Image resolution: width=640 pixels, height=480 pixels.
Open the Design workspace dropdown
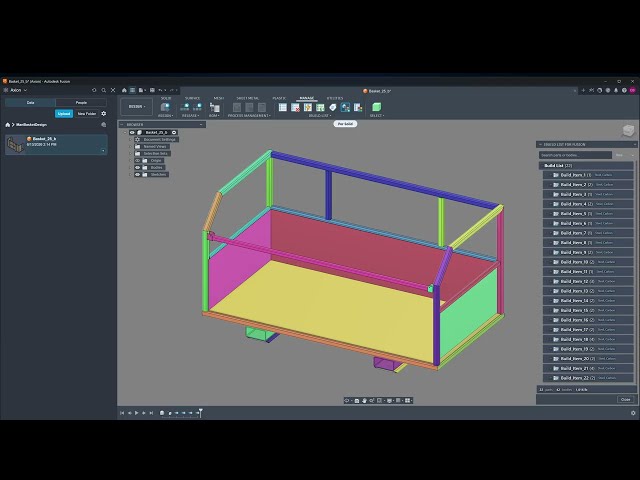(x=136, y=107)
